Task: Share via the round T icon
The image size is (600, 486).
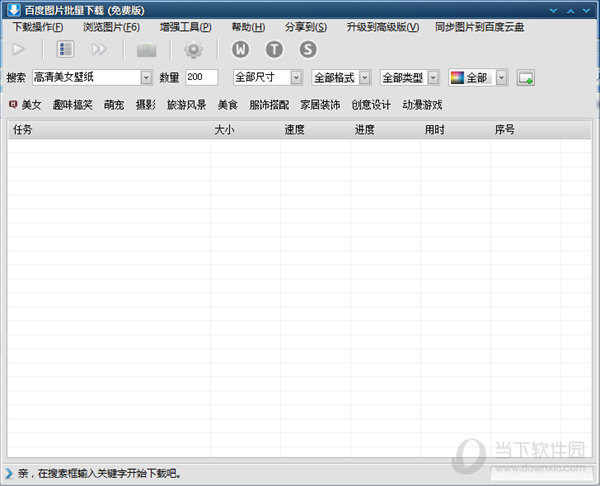Action: click(x=274, y=49)
